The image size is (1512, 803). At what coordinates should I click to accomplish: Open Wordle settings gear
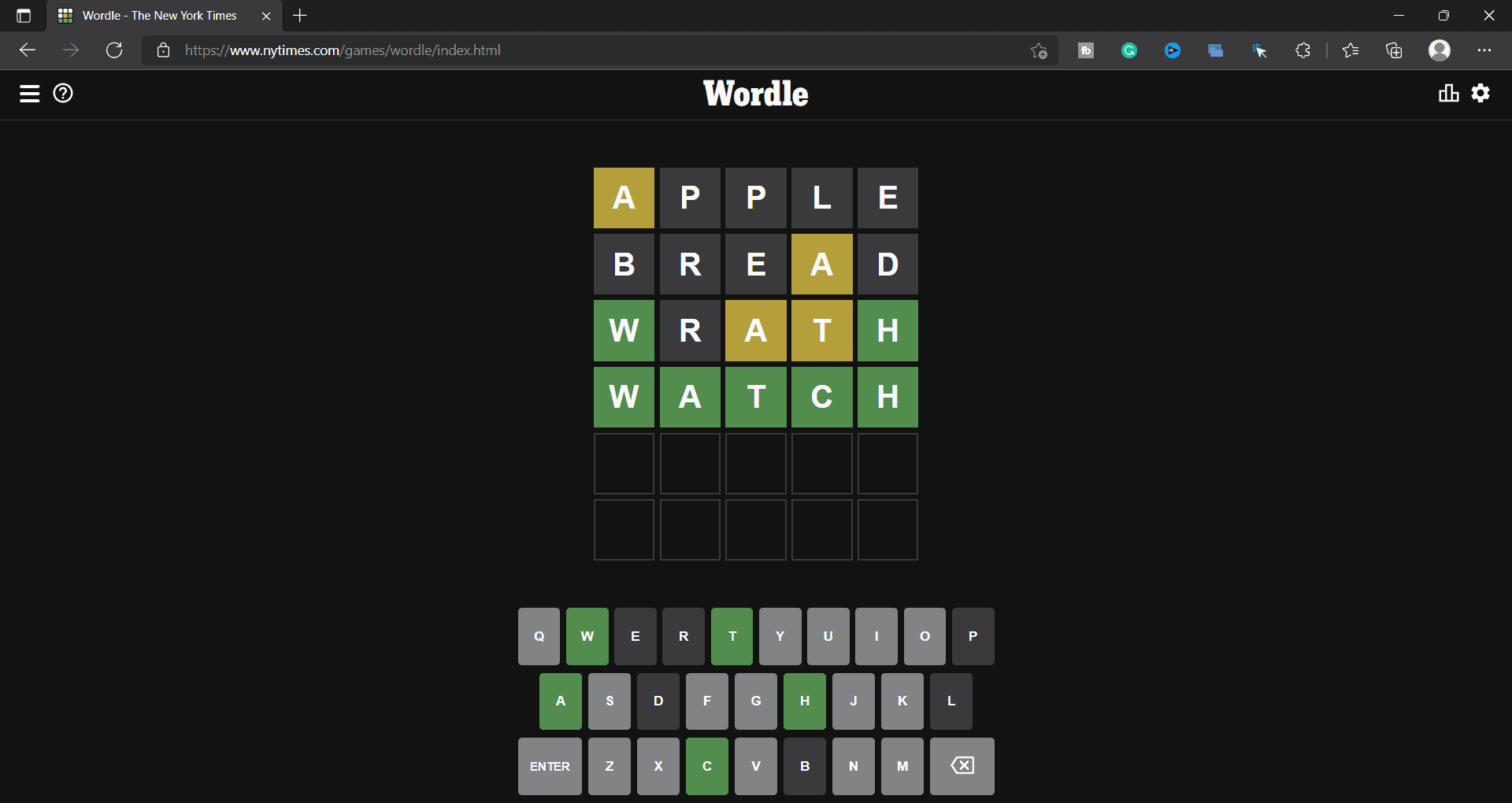click(1480, 94)
